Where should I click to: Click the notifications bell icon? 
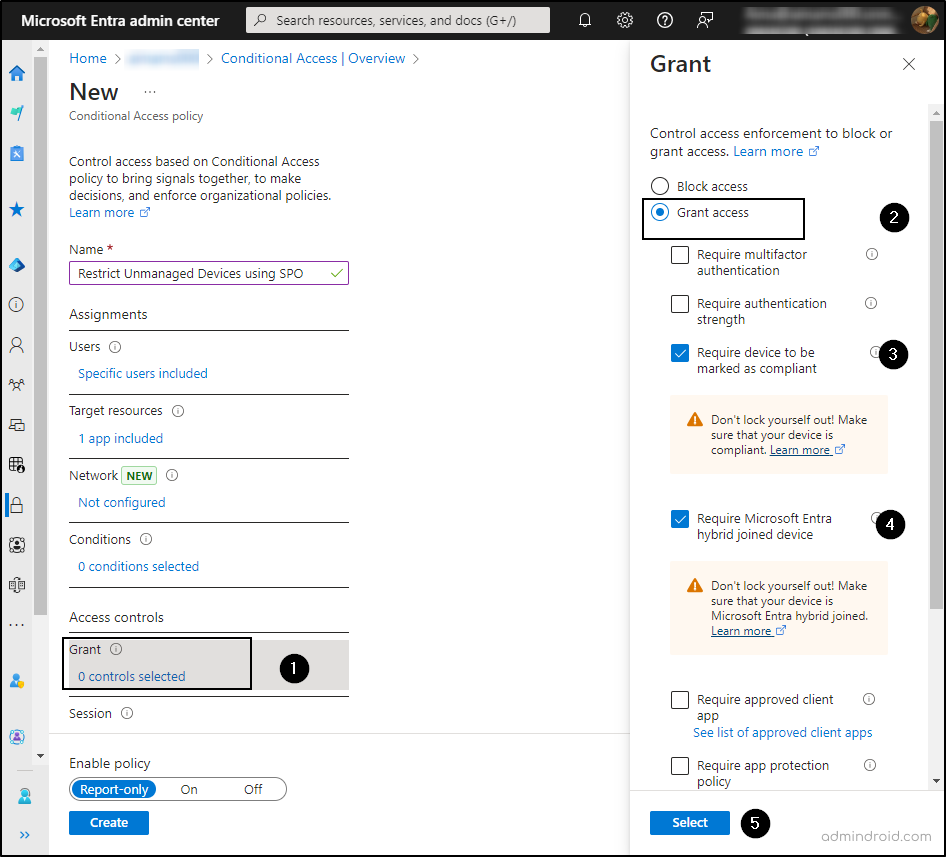coord(585,20)
